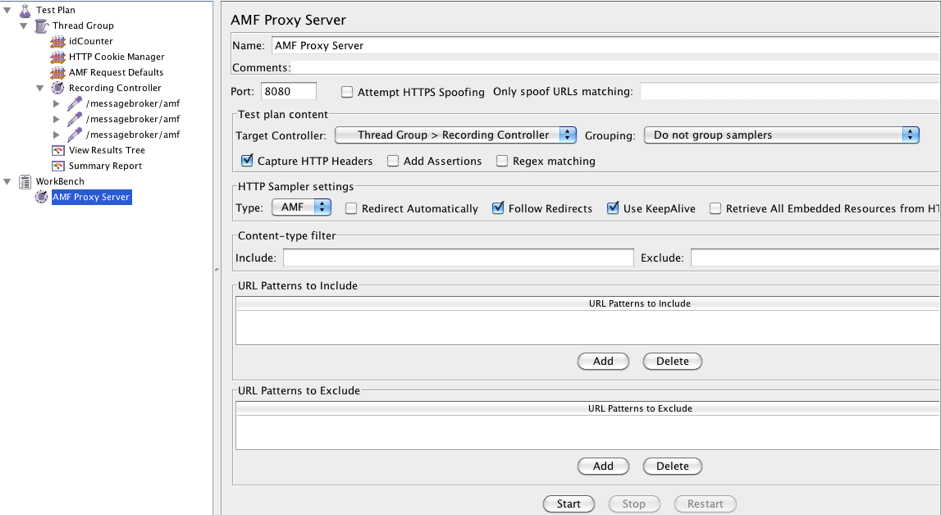Screen dimensions: 941x515
Task: Uncheck Capture HTTP Headers
Action: point(247,160)
